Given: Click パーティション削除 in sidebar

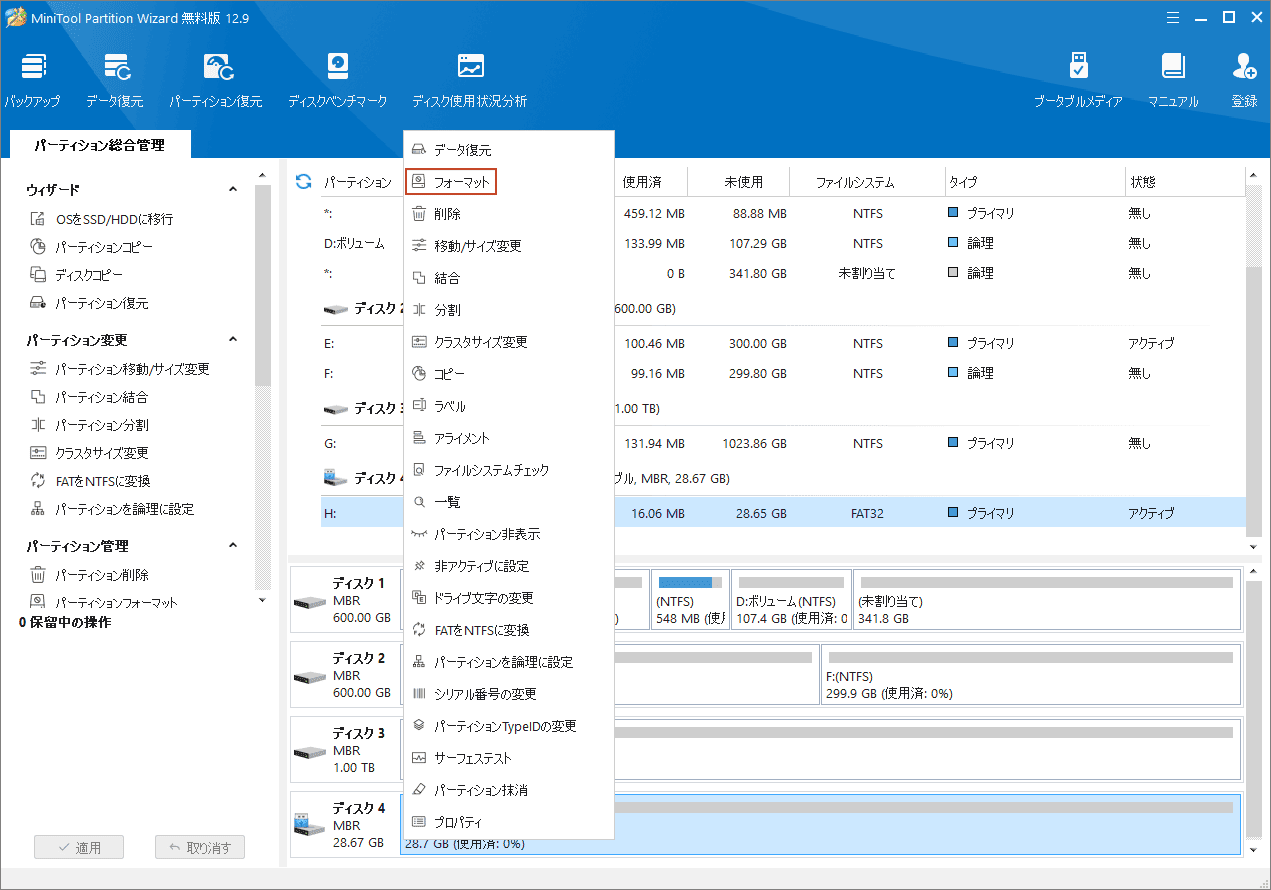Looking at the screenshot, I should (89, 575).
